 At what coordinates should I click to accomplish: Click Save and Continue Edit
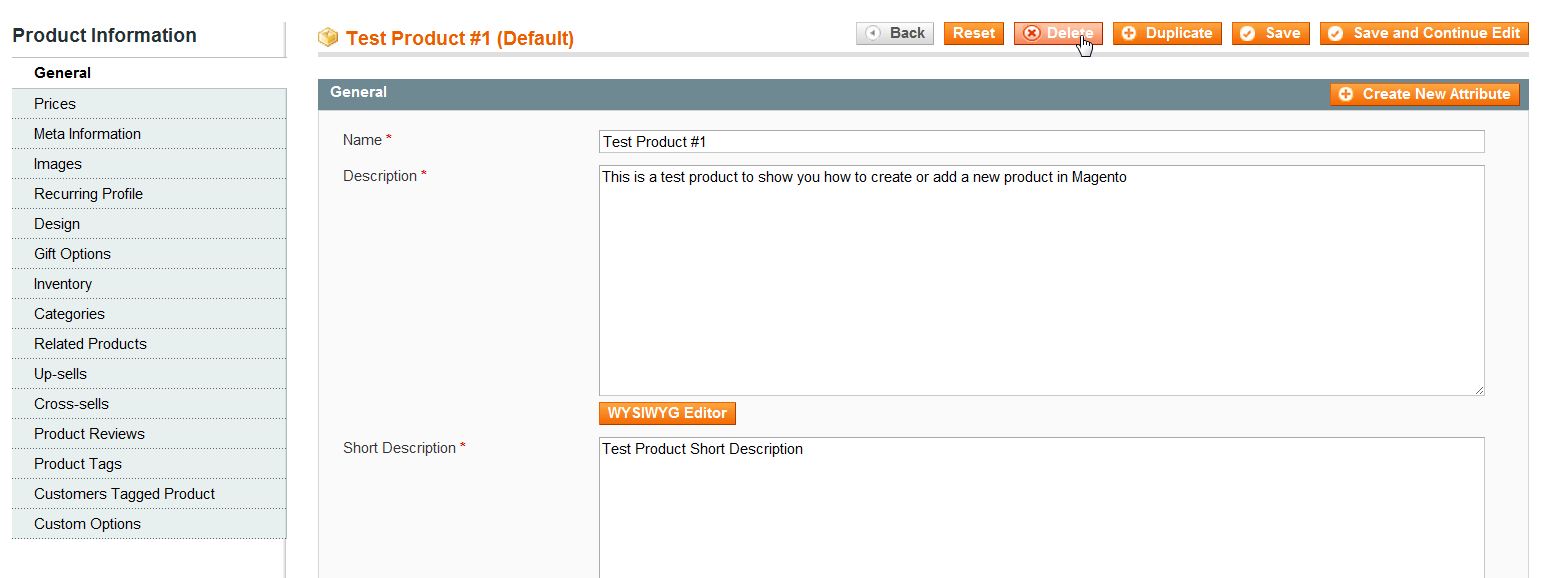click(x=1424, y=33)
